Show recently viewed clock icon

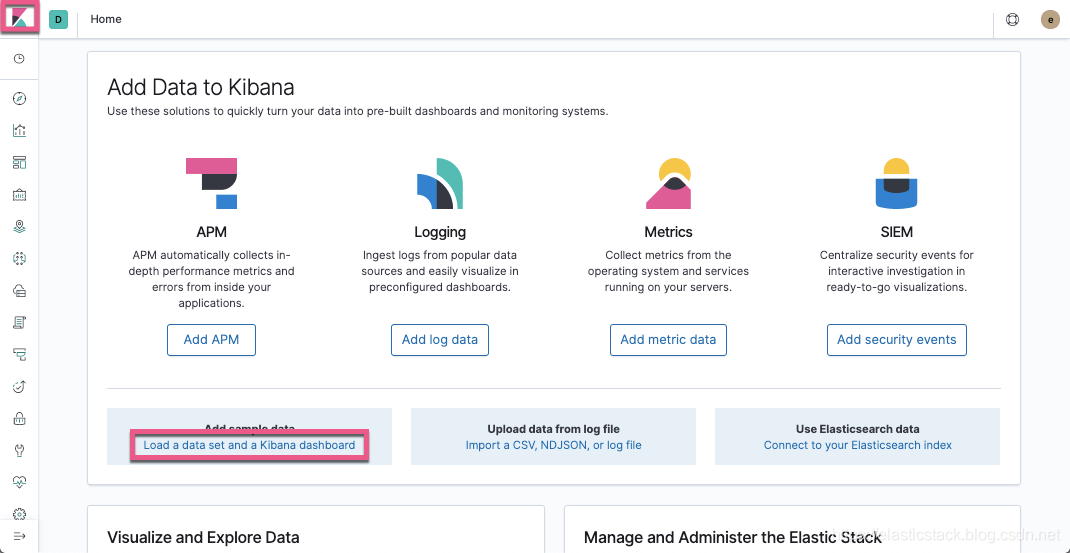[x=19, y=59]
